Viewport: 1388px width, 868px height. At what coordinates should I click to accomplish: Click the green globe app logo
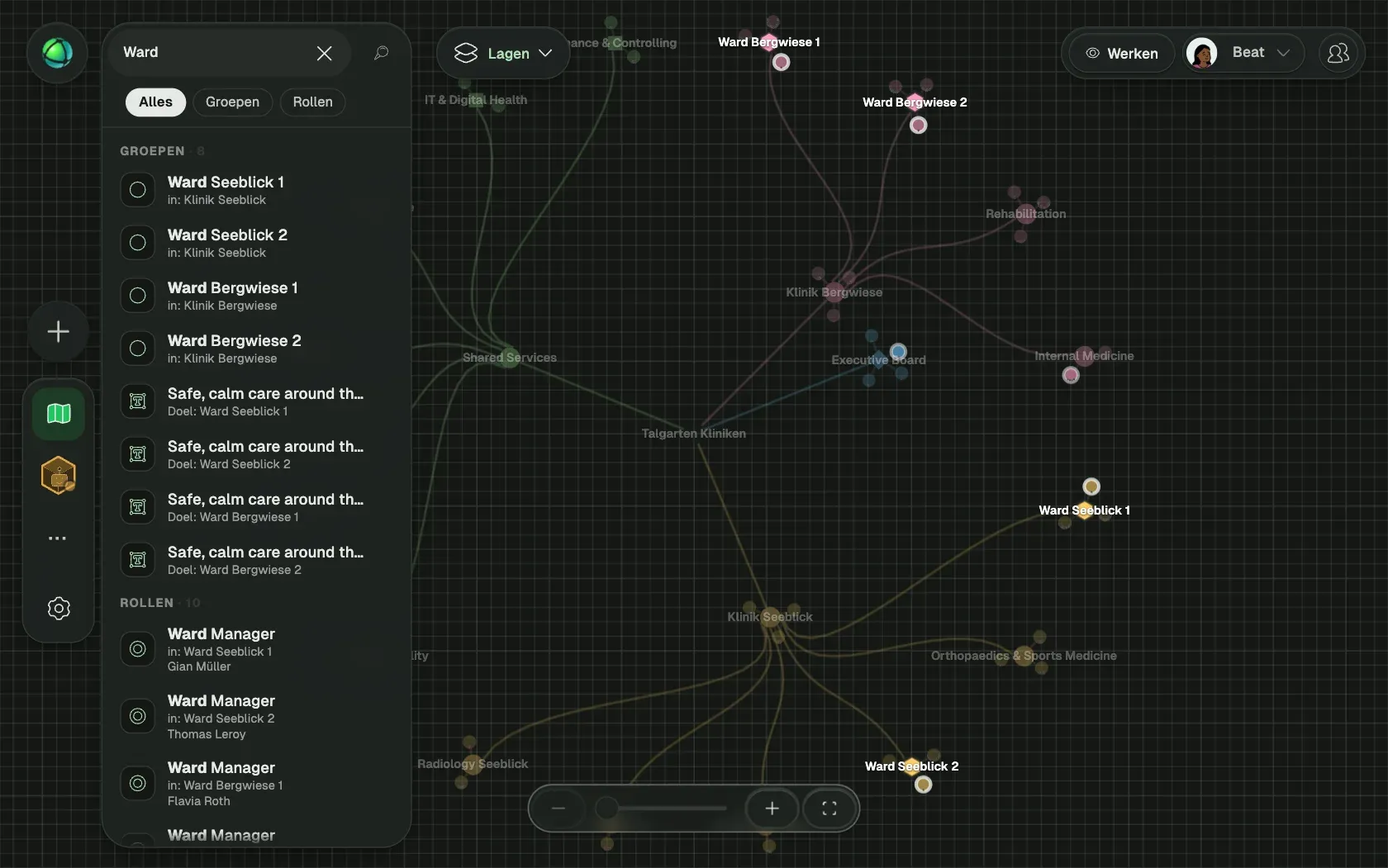point(58,54)
